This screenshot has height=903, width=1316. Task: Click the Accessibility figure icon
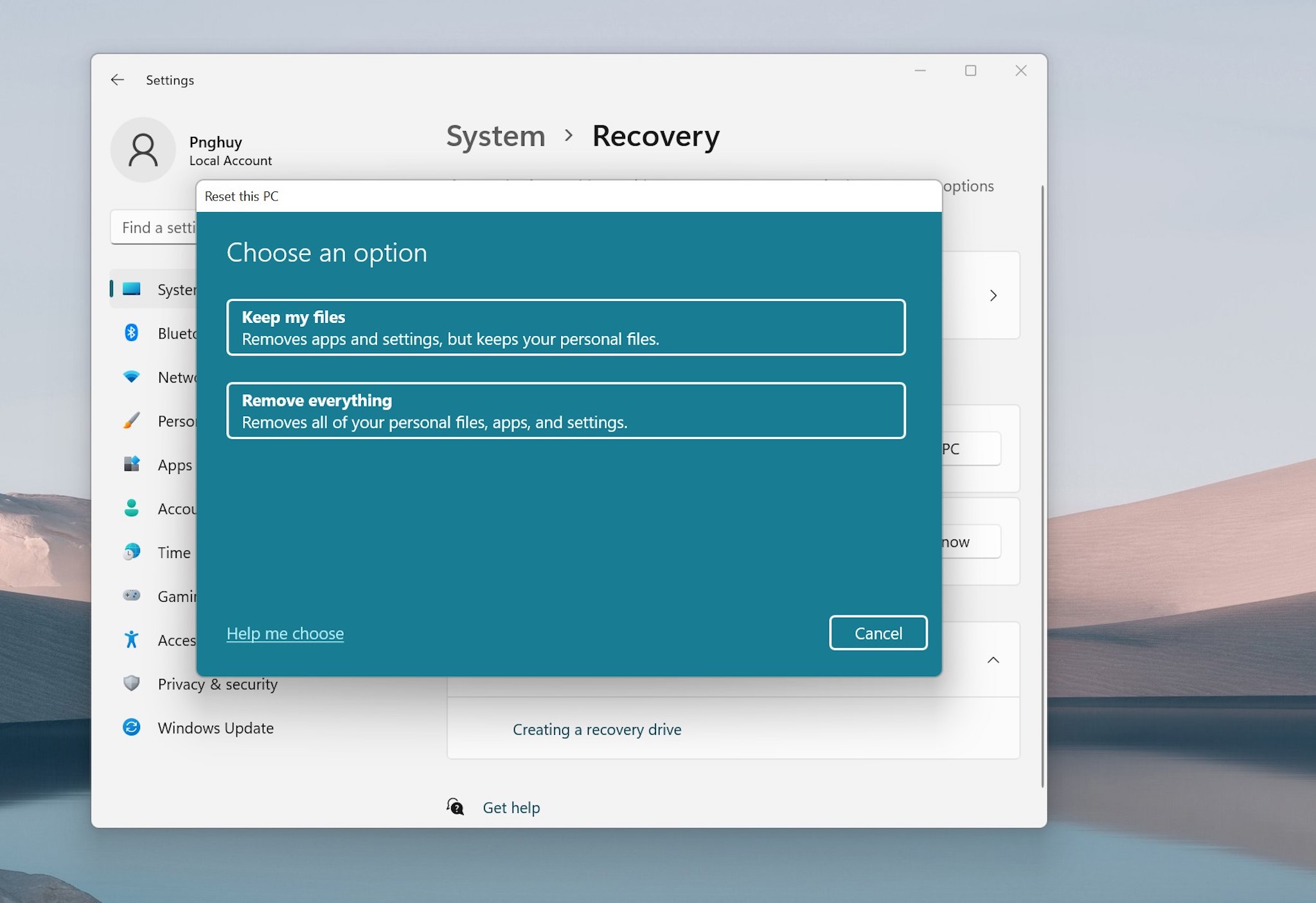[x=131, y=640]
